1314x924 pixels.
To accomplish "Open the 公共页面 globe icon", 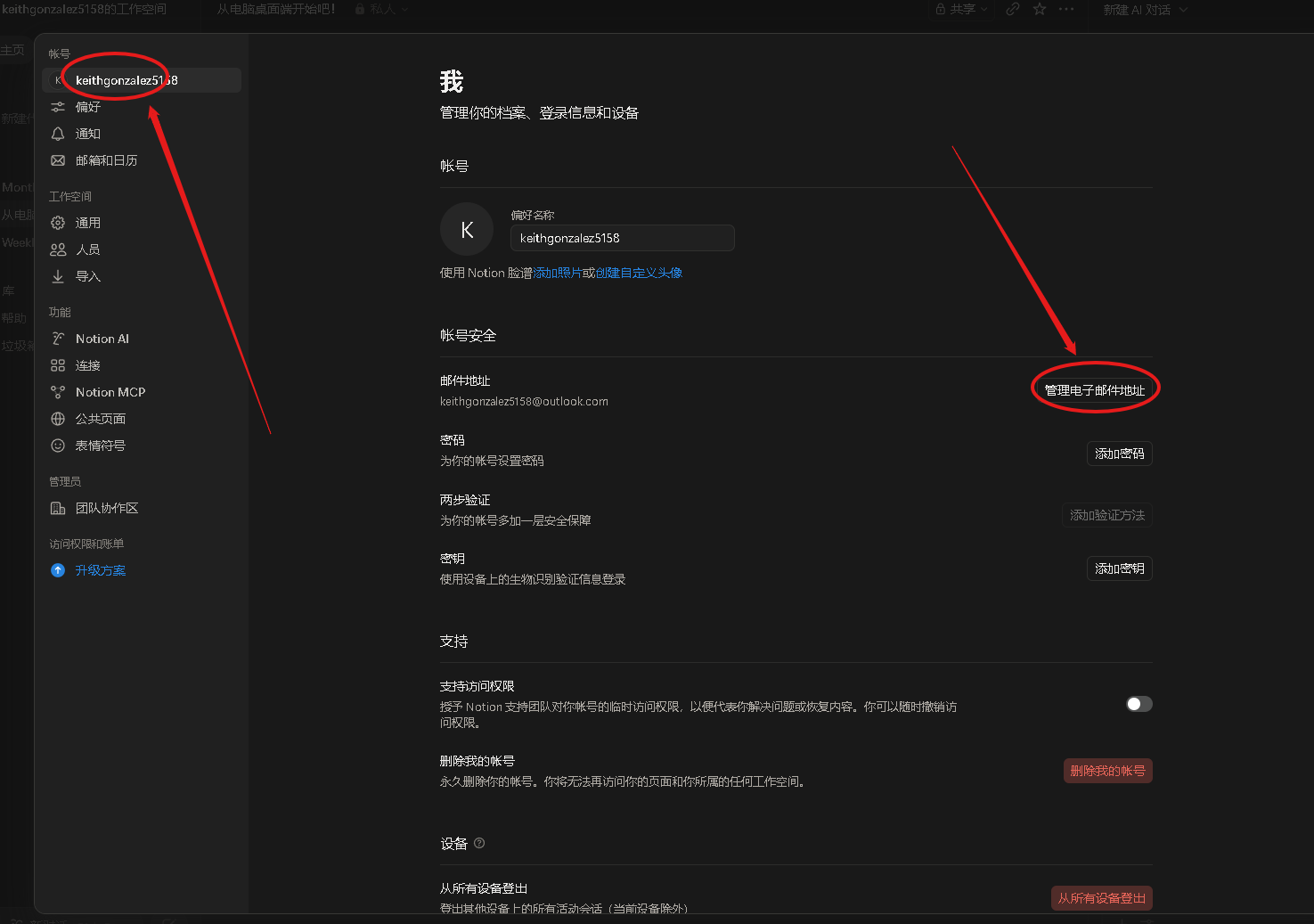I will coord(58,419).
